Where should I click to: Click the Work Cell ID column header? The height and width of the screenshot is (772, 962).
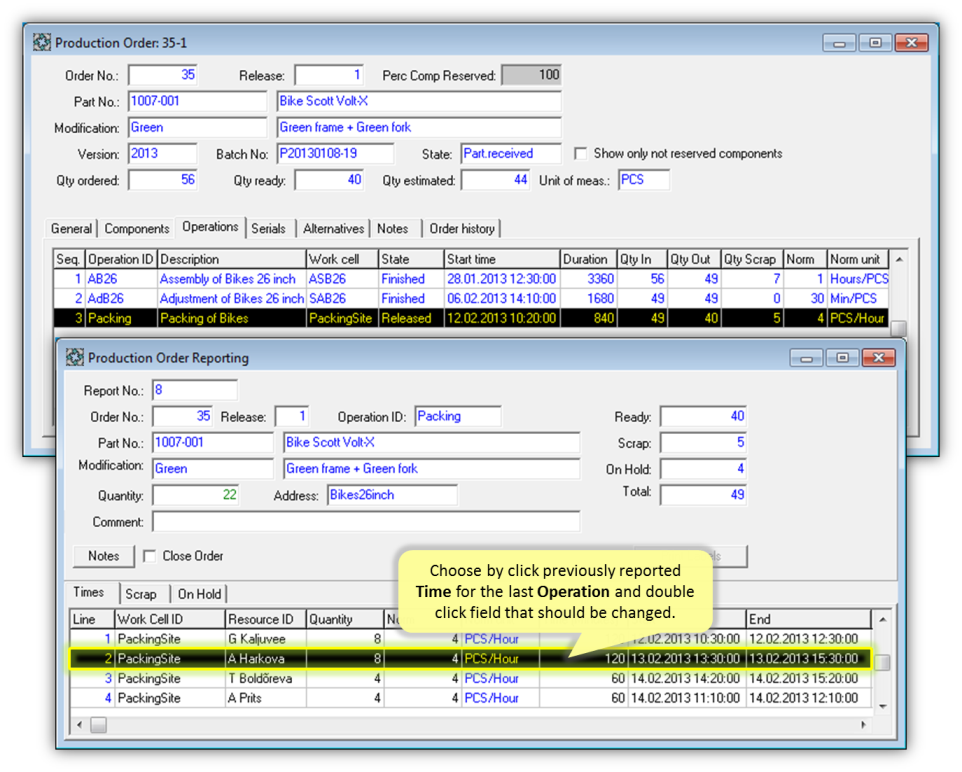(x=170, y=620)
